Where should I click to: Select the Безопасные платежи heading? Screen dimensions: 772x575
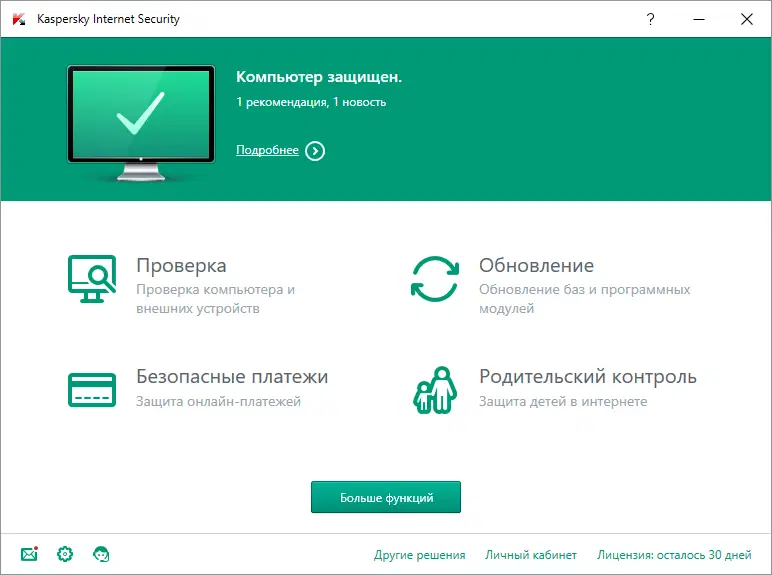(x=232, y=377)
